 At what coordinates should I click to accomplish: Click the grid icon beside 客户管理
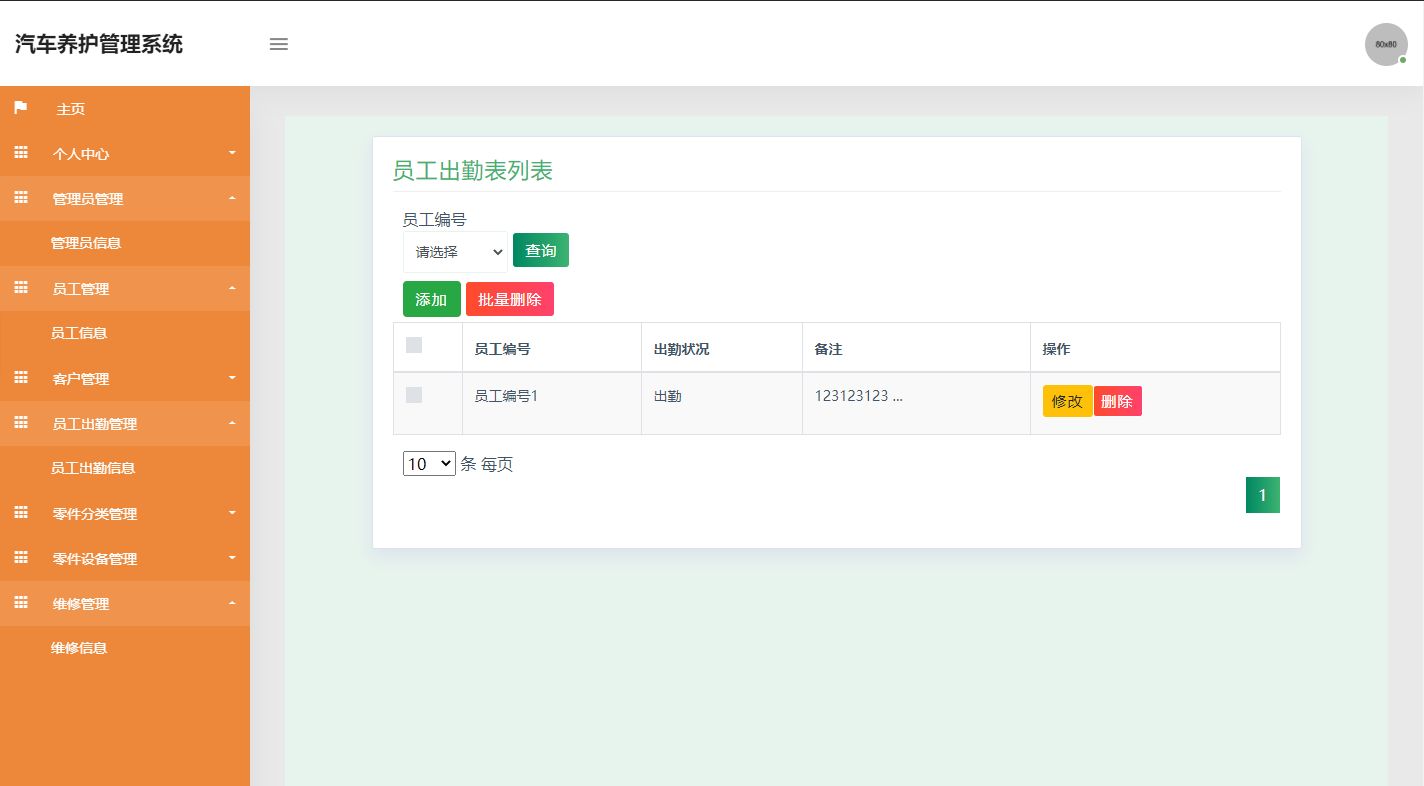pyautogui.click(x=20, y=378)
